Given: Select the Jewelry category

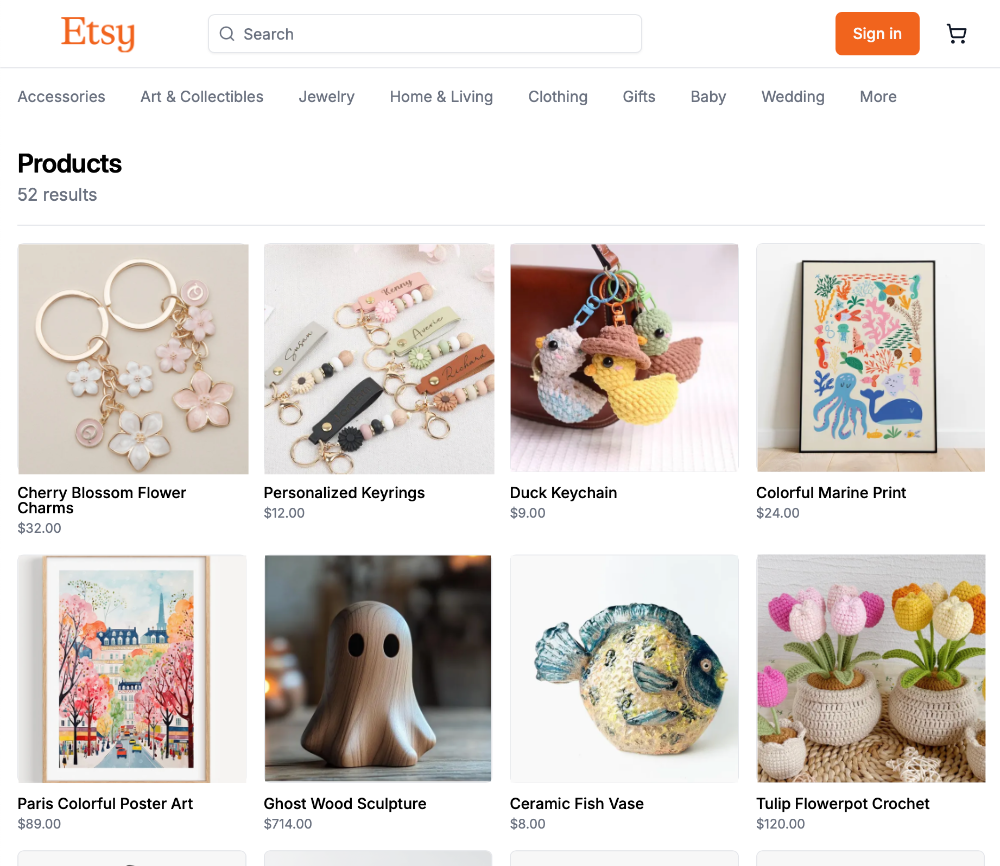Looking at the screenshot, I should coord(326,96).
